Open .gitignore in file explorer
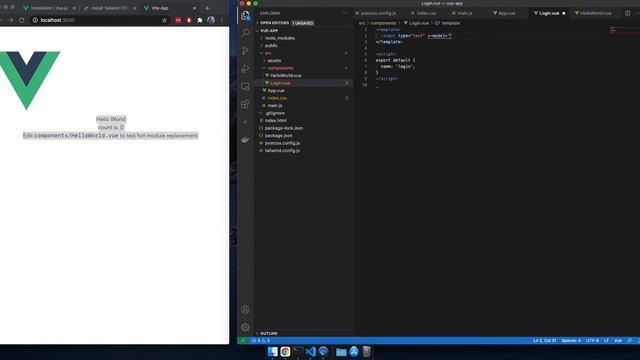 274,113
